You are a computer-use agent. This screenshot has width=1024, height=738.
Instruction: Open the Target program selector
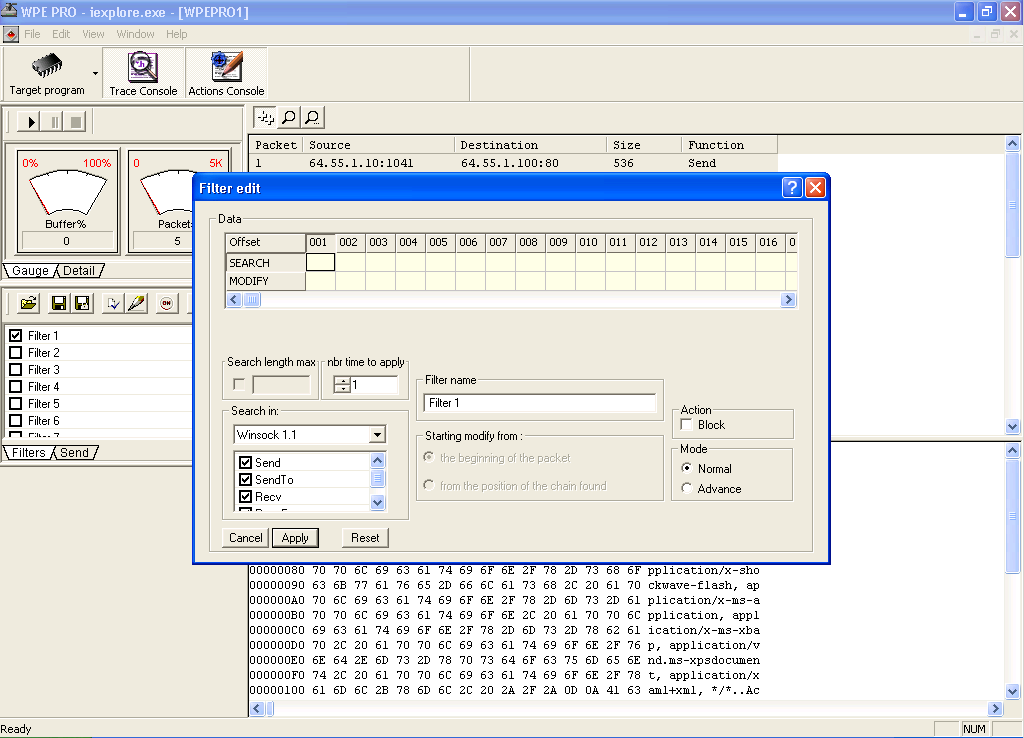click(x=46, y=73)
